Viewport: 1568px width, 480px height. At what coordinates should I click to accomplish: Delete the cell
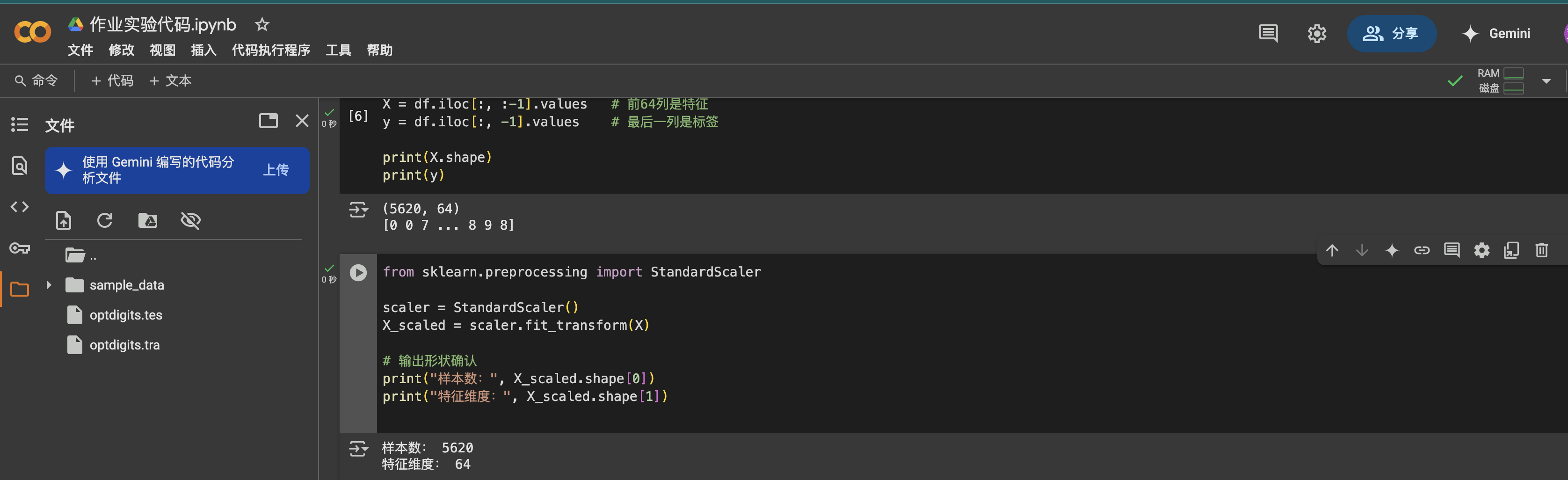pyautogui.click(x=1541, y=250)
